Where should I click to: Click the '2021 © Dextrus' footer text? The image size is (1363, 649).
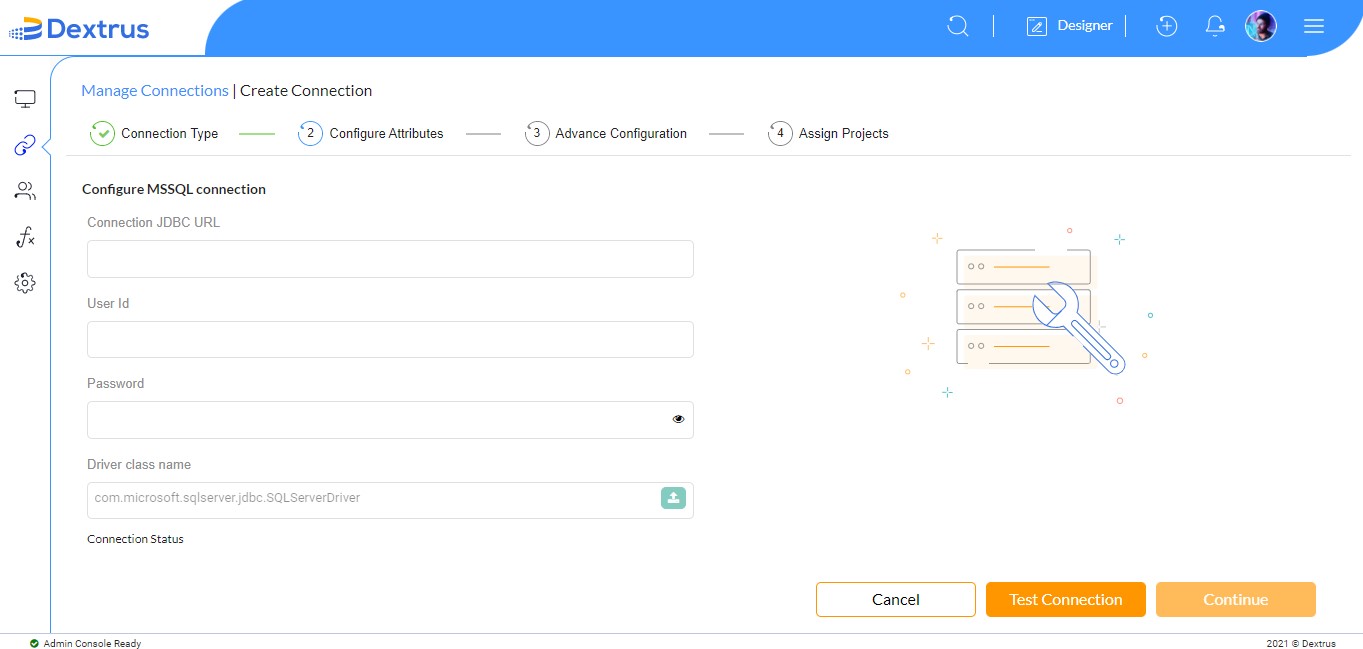coord(1300,644)
